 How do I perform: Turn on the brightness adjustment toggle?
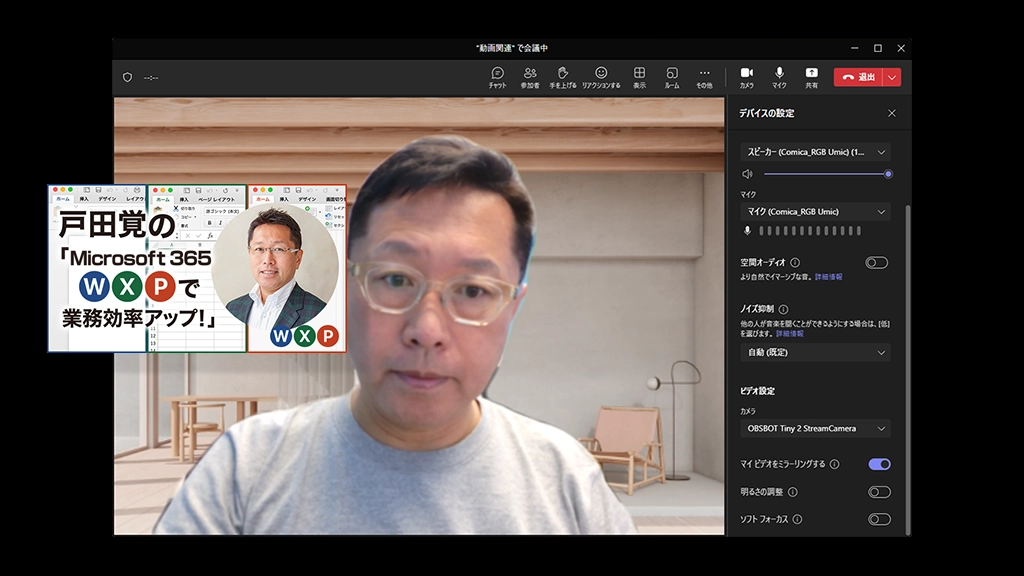(879, 492)
